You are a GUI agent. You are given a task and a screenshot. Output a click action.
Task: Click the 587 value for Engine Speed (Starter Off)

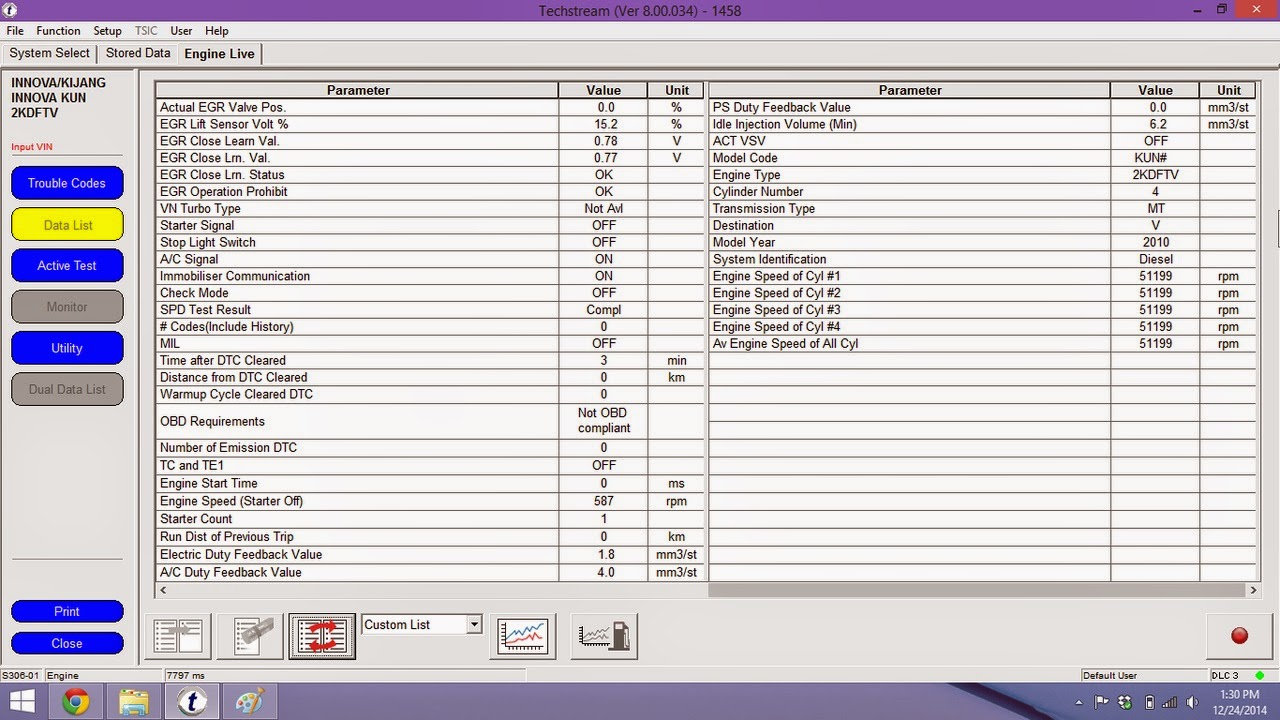click(604, 501)
